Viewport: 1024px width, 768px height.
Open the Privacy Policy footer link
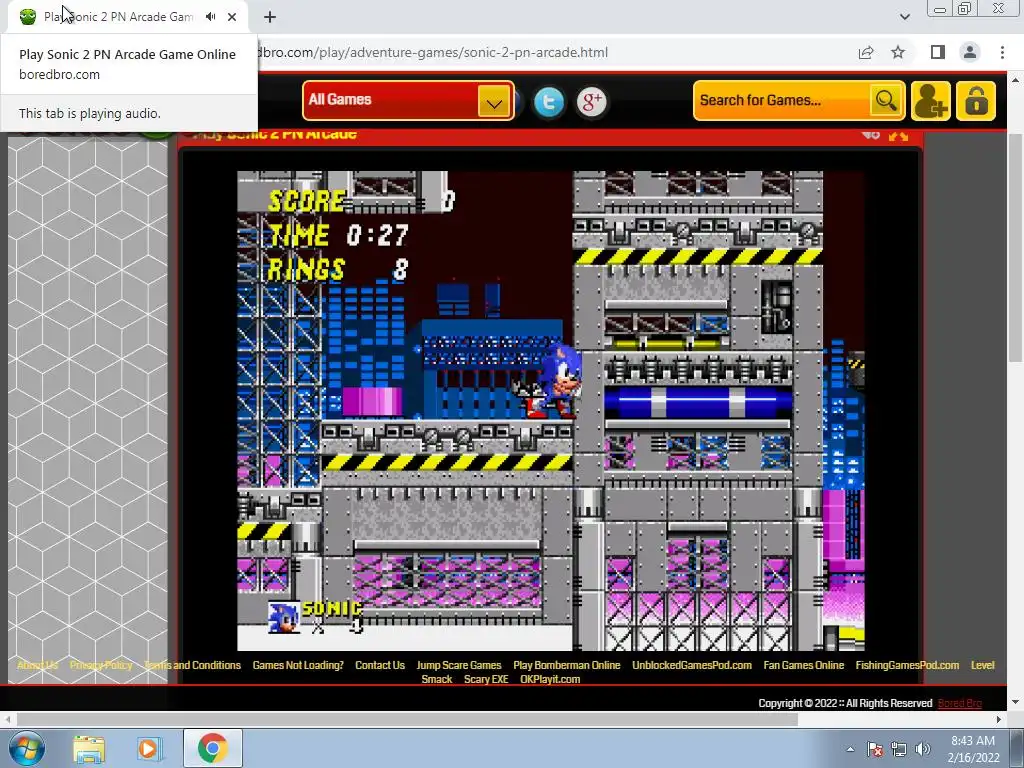click(101, 665)
